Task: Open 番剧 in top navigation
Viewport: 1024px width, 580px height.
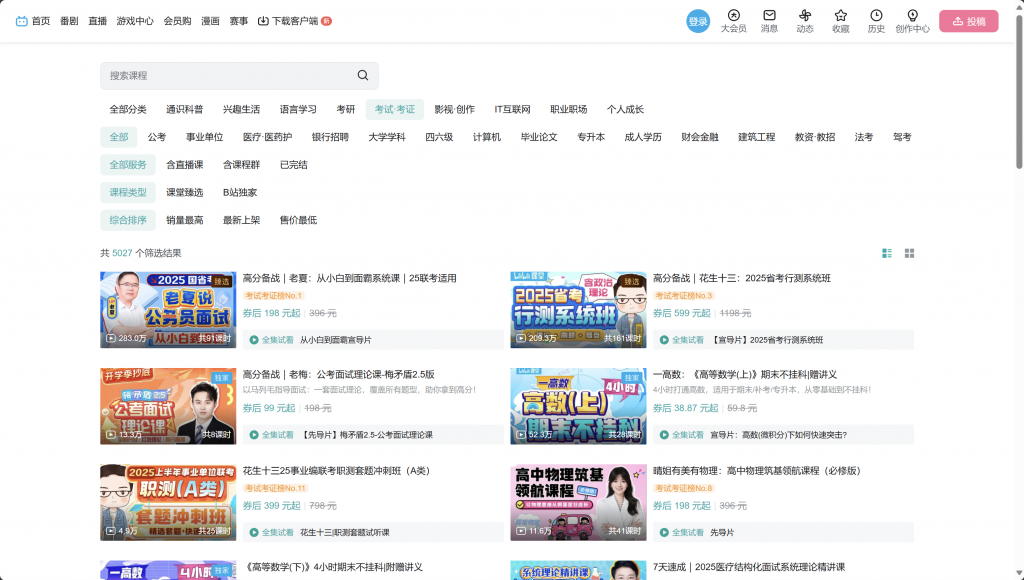Action: point(69,21)
